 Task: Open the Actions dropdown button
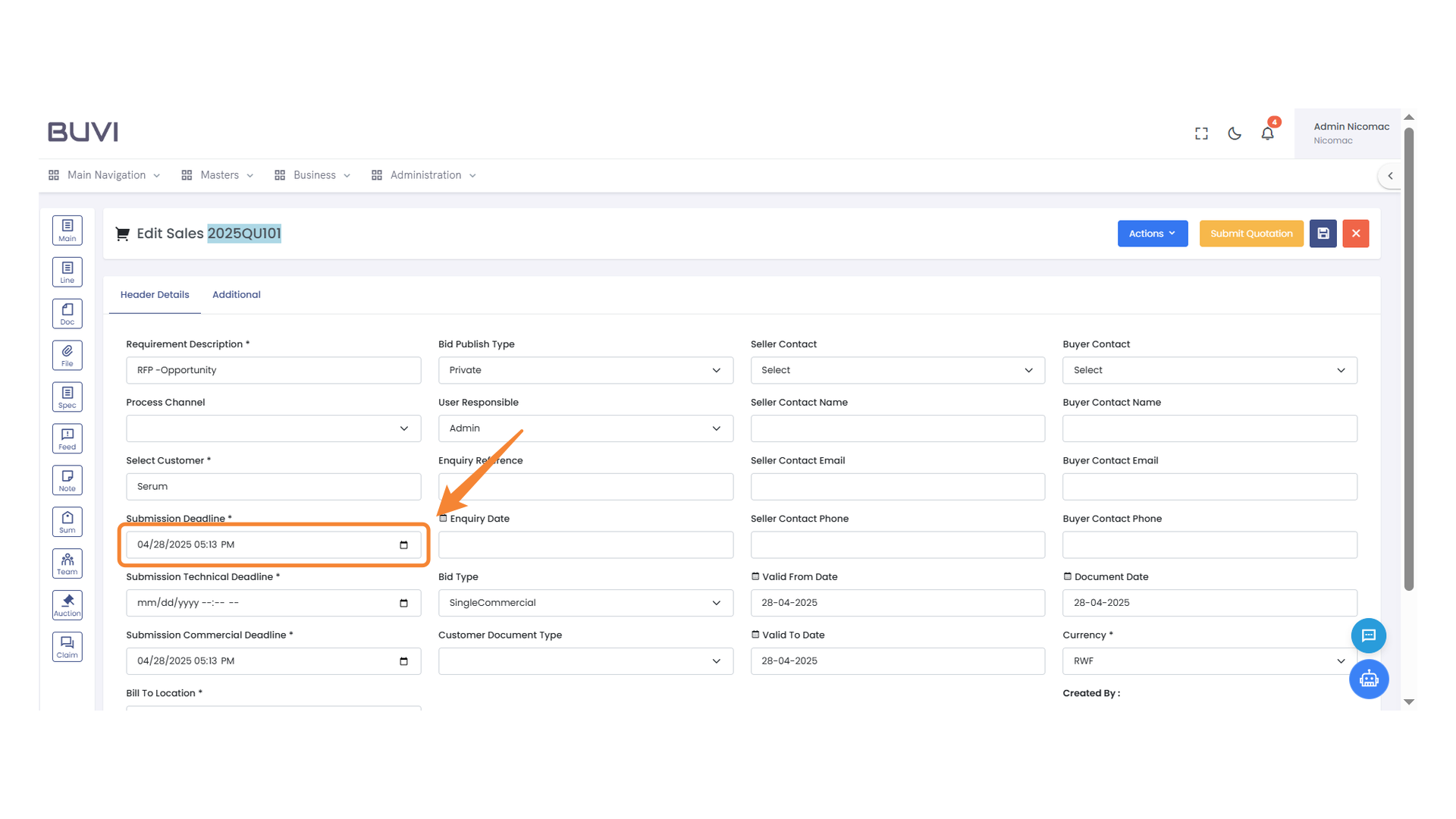pos(1152,234)
